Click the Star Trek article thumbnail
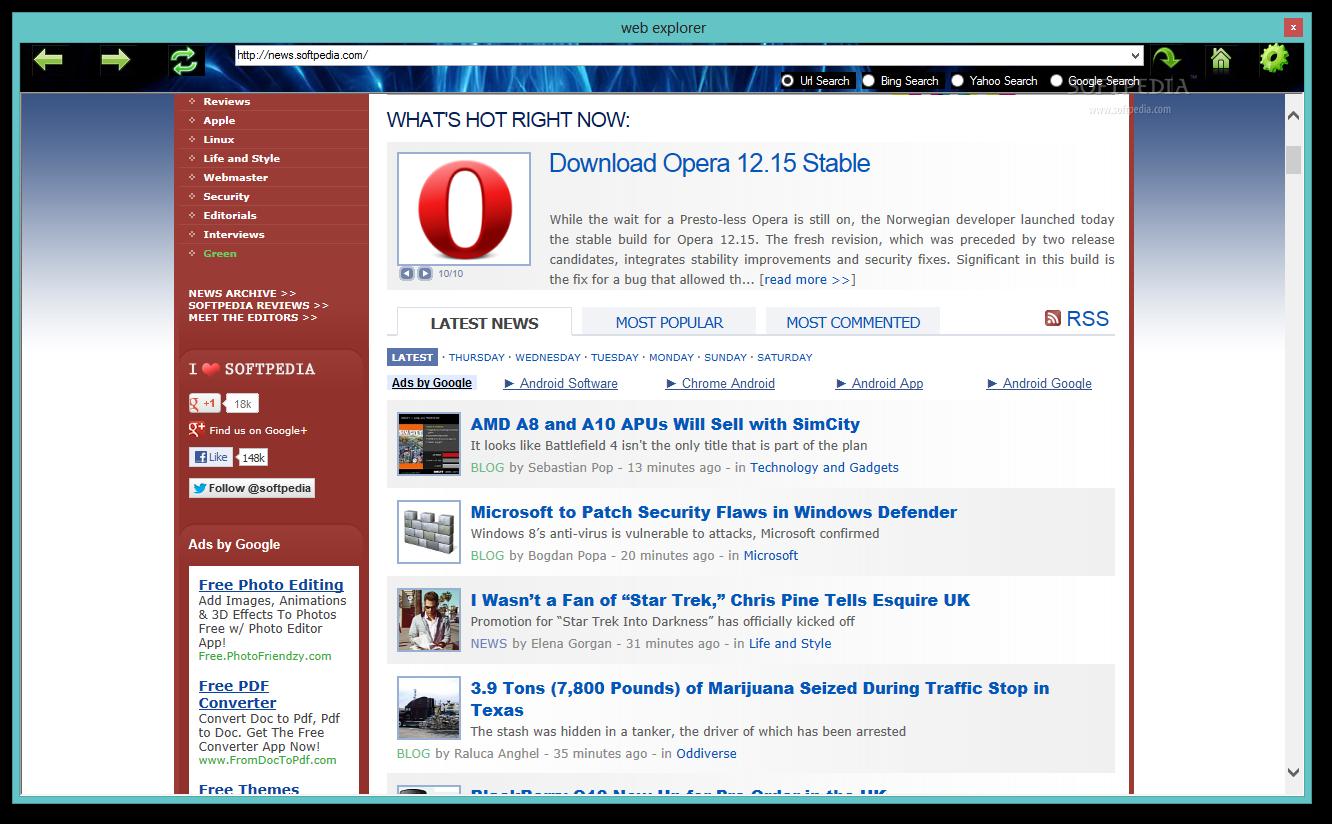1332x824 pixels. (429, 619)
